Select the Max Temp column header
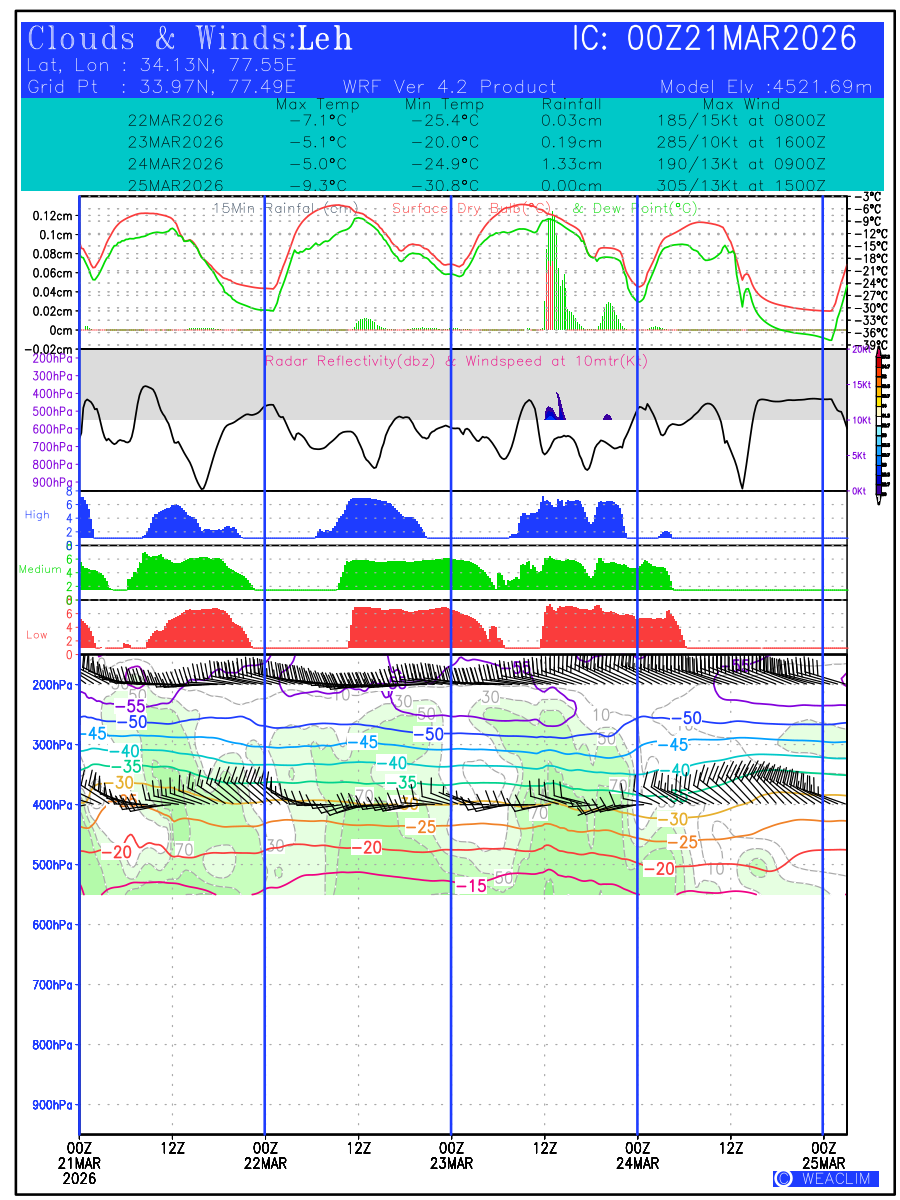Viewport: 900px width, 1200px height. pyautogui.click(x=317, y=105)
